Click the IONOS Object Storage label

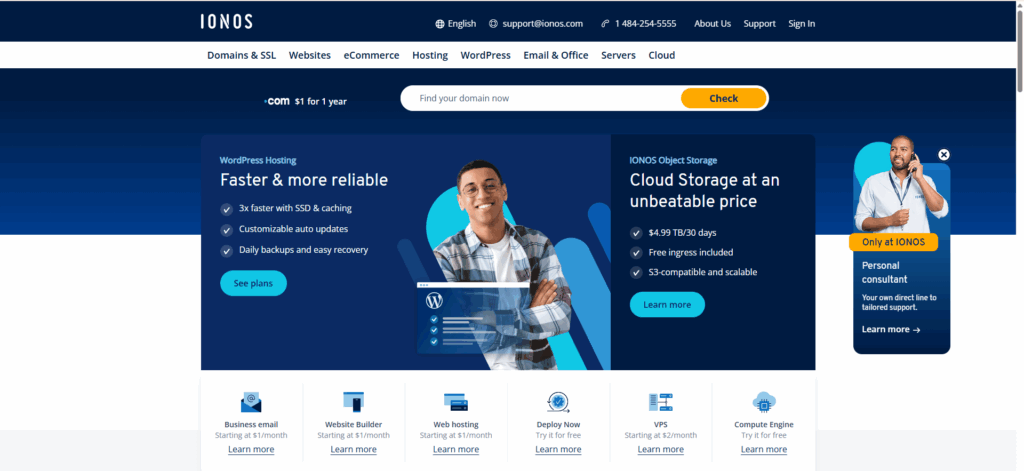coord(673,160)
